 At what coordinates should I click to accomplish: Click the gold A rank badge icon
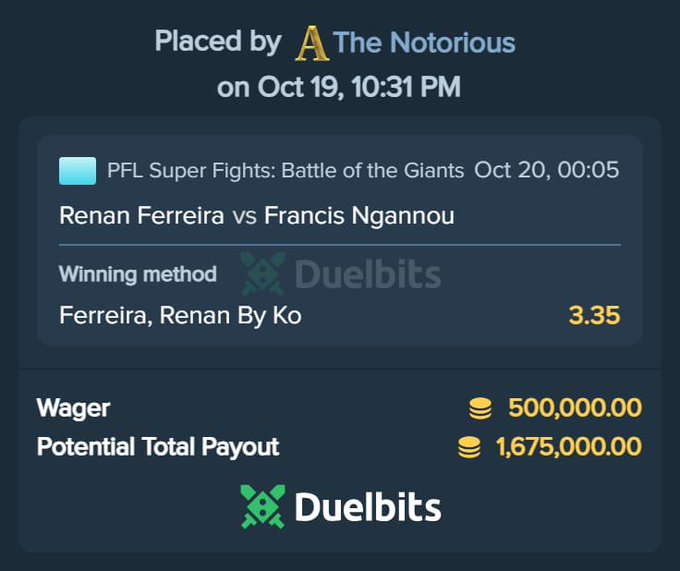(x=312, y=42)
